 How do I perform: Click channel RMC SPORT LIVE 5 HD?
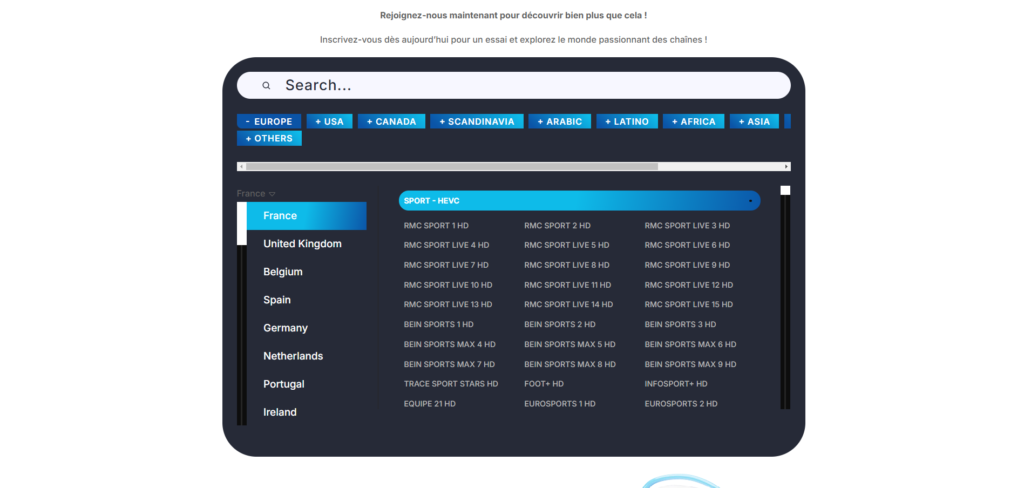point(566,245)
